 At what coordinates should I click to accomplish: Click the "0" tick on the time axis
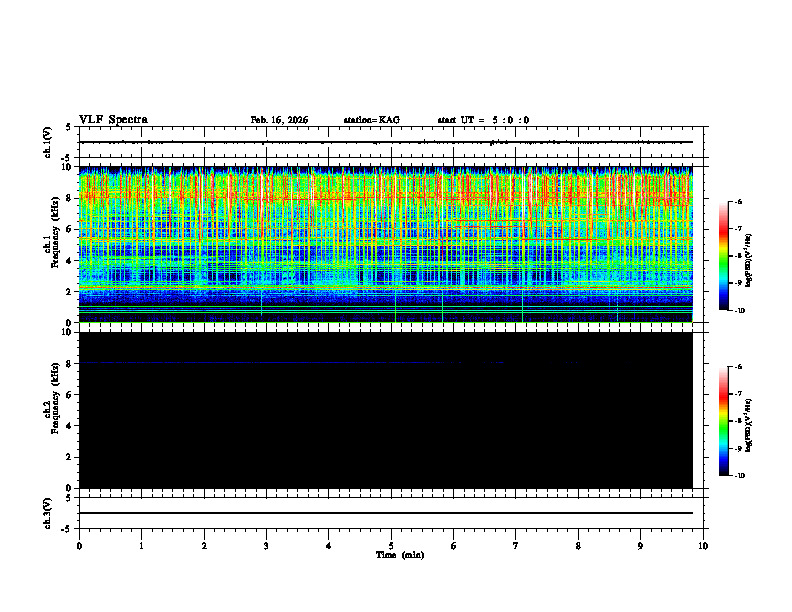tap(79, 546)
